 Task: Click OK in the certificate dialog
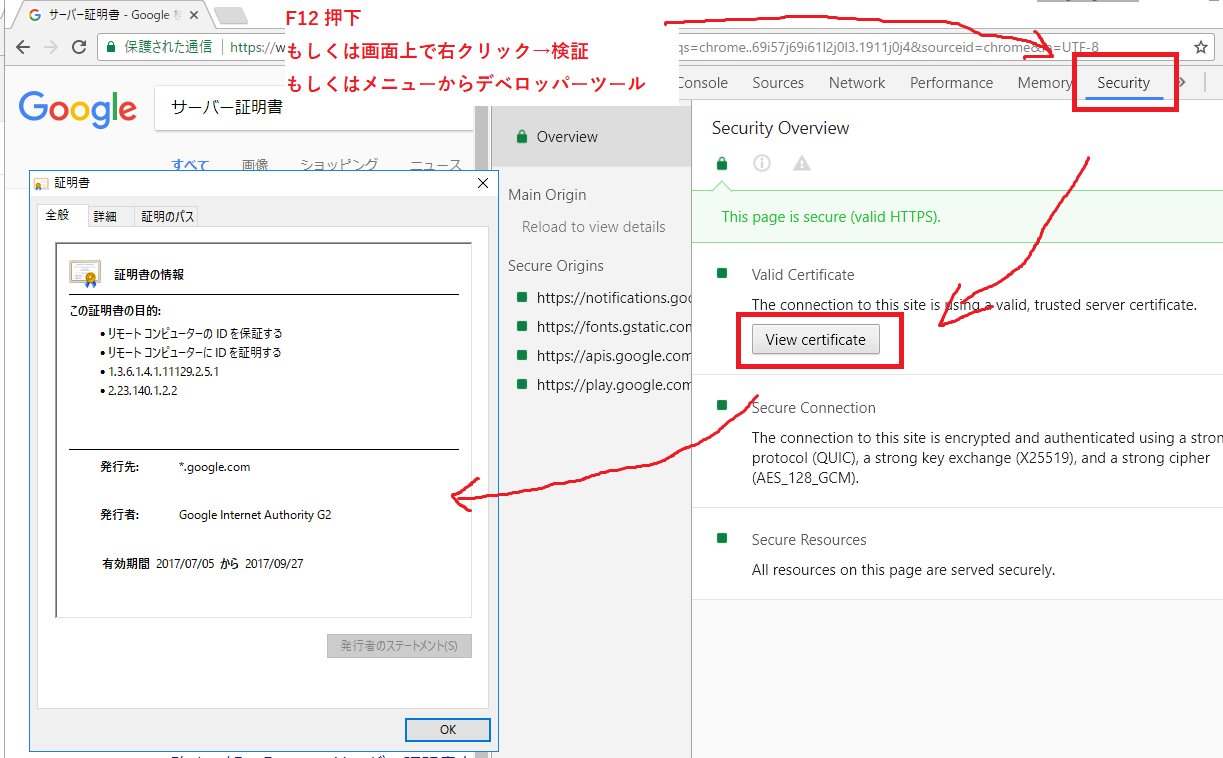(448, 730)
